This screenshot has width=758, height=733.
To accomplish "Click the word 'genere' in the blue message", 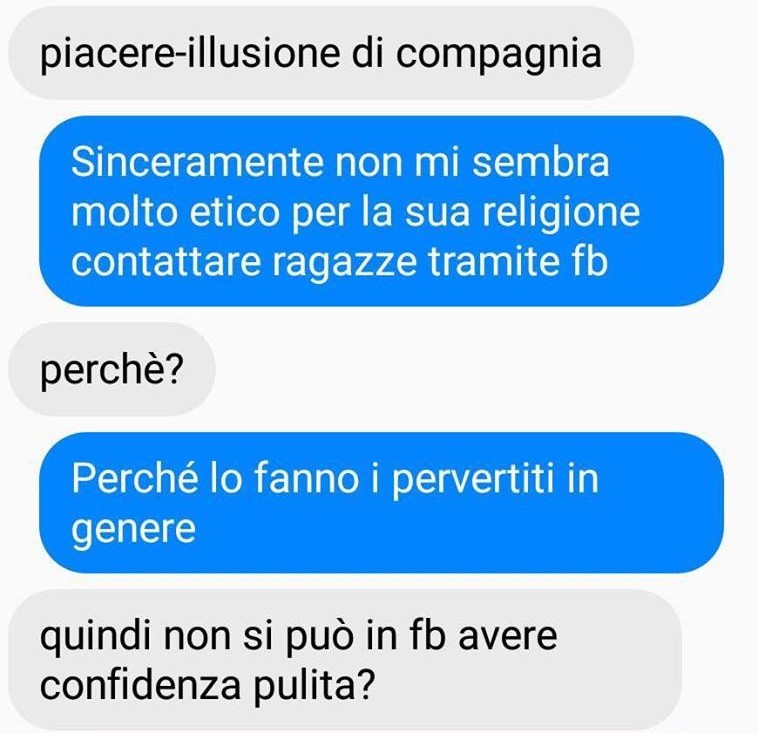I will click(x=133, y=530).
